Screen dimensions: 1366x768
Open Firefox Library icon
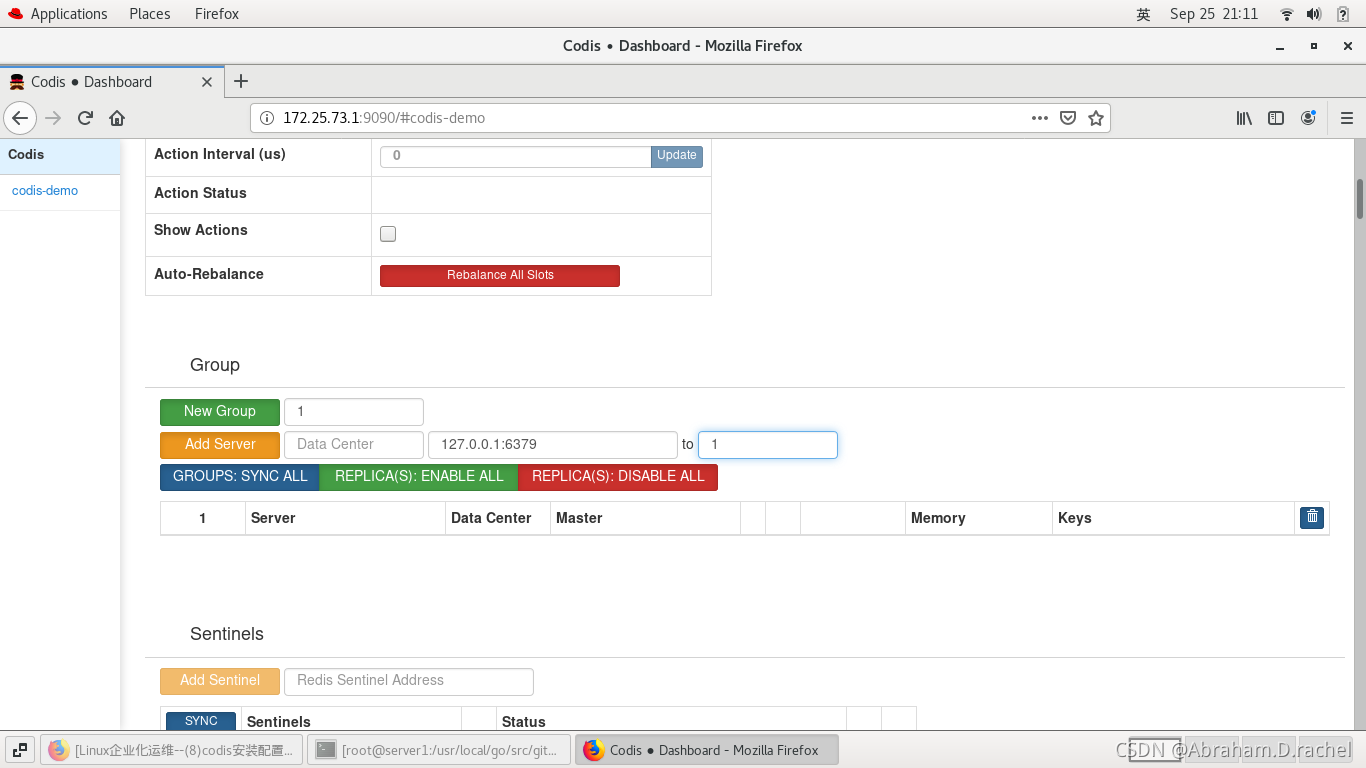tap(1244, 118)
